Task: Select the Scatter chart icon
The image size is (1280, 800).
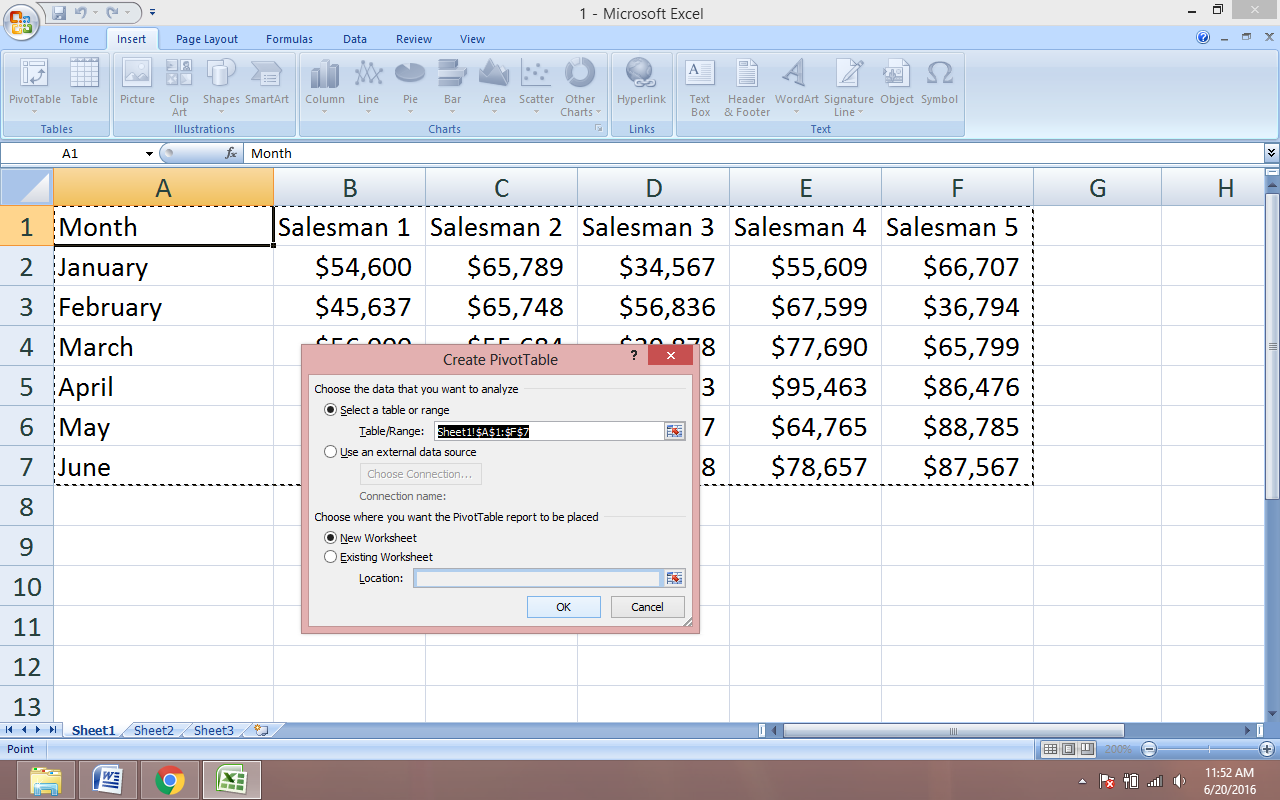Action: [x=536, y=85]
